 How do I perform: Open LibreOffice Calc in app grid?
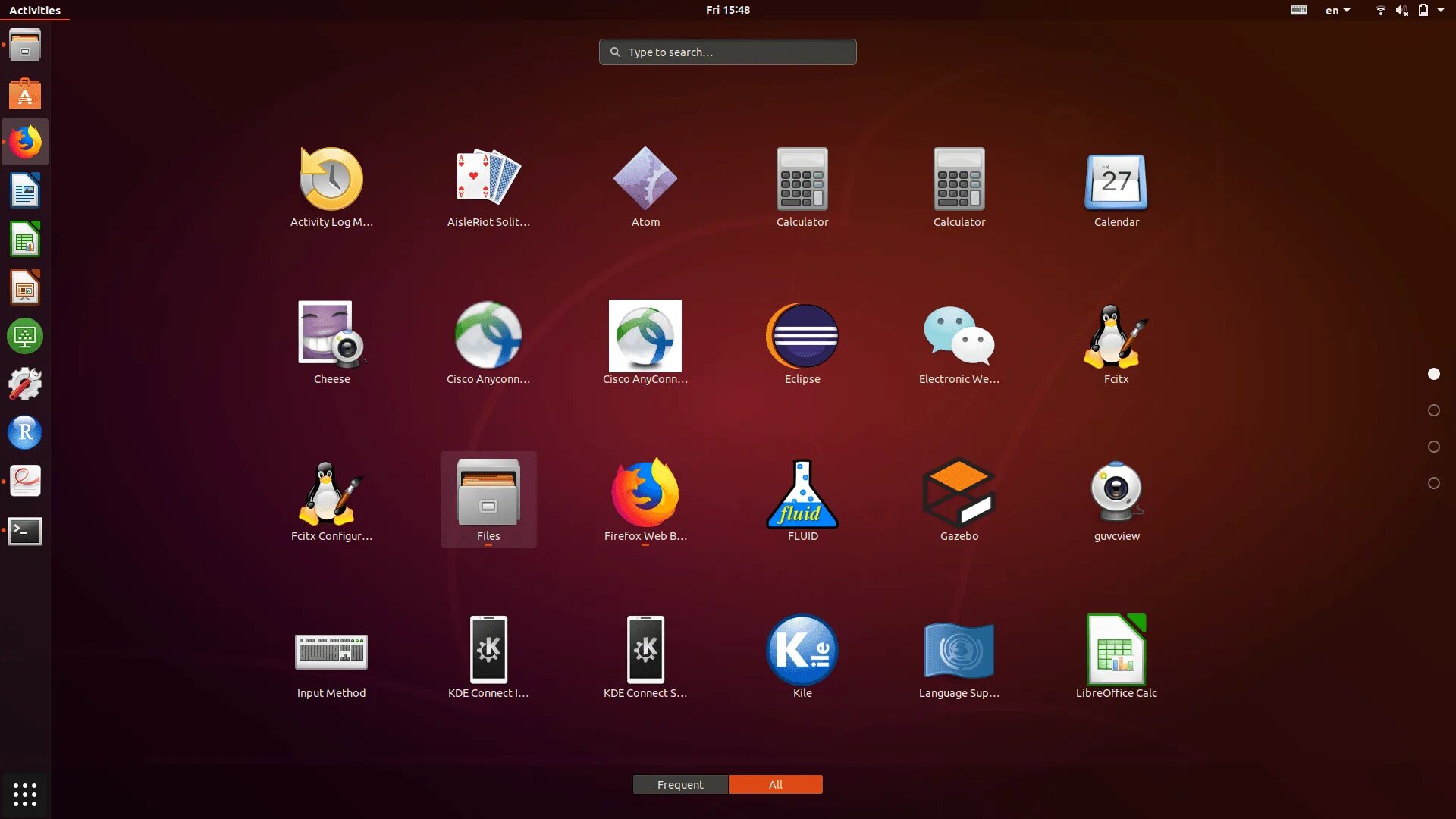(1116, 651)
